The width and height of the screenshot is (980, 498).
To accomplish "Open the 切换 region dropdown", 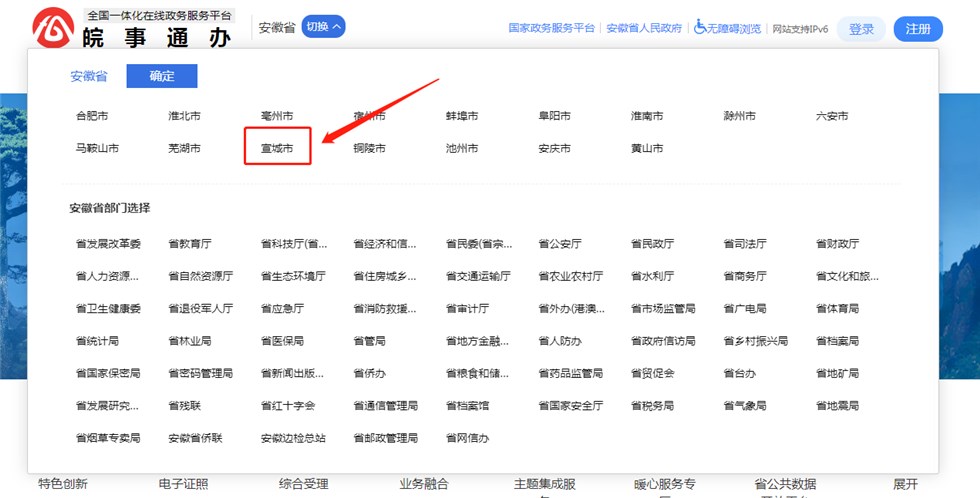I will pos(323,26).
